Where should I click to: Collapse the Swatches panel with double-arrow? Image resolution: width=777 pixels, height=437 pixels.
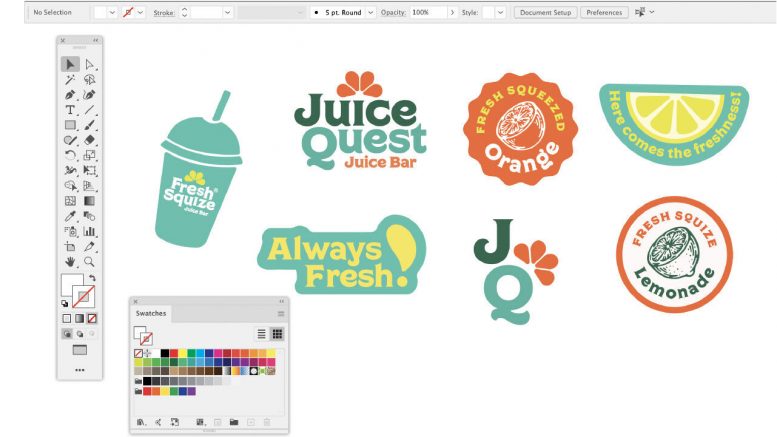[x=281, y=301]
